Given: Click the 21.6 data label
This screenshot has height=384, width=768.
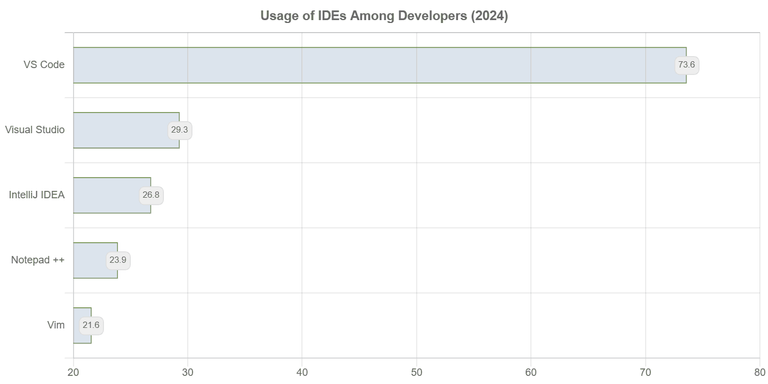Looking at the screenshot, I should 92,325.
